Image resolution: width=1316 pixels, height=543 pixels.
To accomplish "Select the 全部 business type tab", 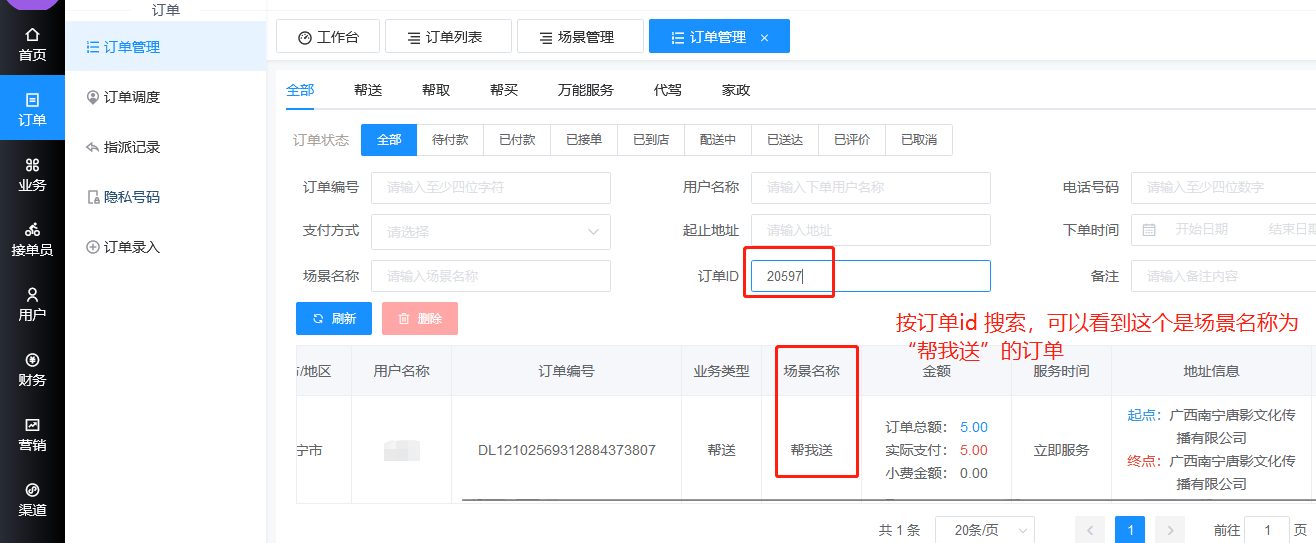I will tap(300, 90).
